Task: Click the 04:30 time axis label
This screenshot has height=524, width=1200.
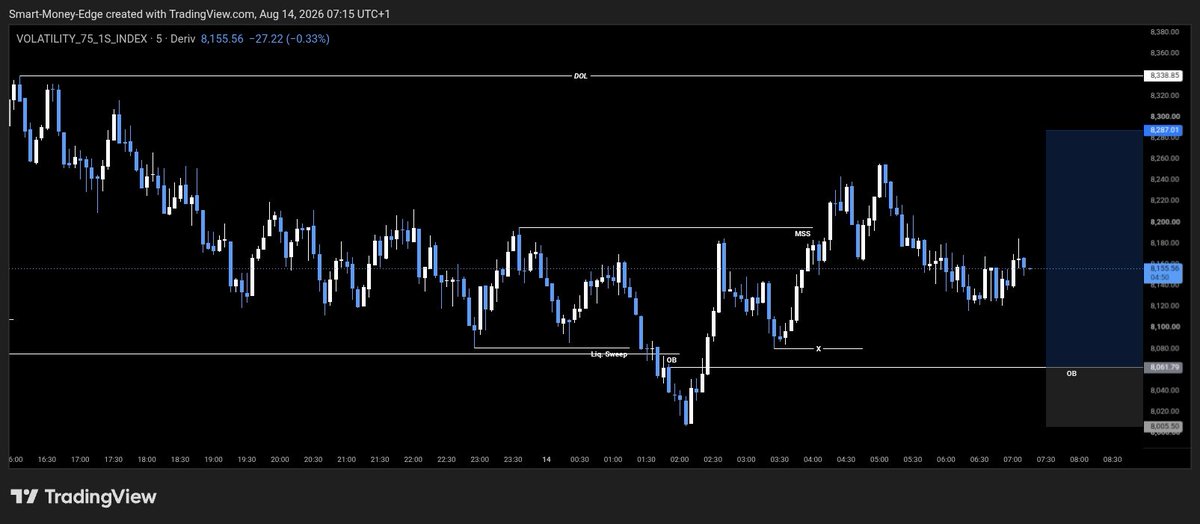Action: 846,459
